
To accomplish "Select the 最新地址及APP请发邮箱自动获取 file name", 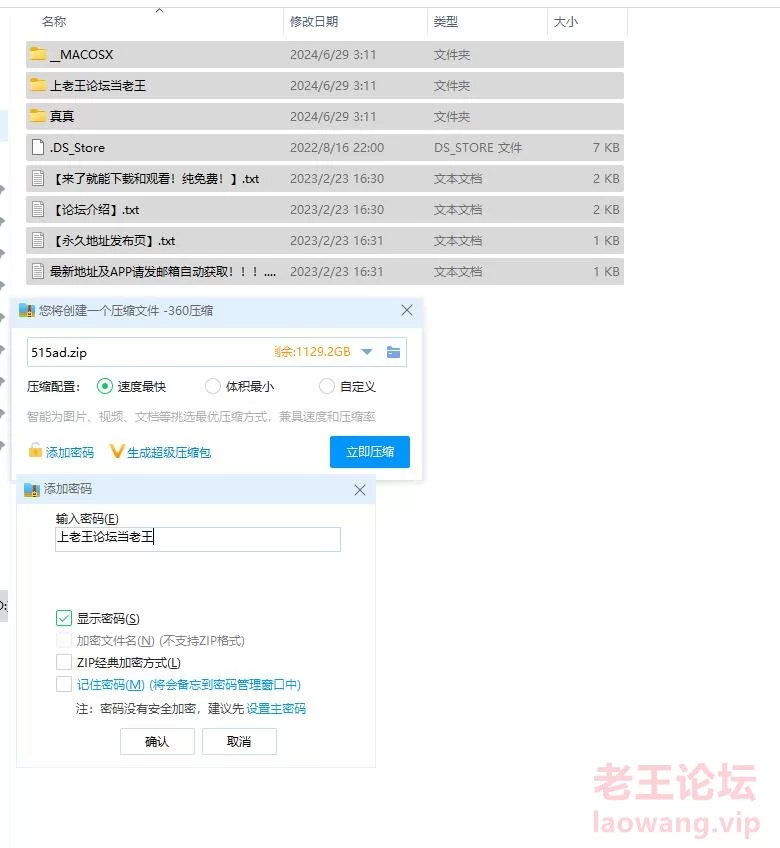I will tap(163, 271).
